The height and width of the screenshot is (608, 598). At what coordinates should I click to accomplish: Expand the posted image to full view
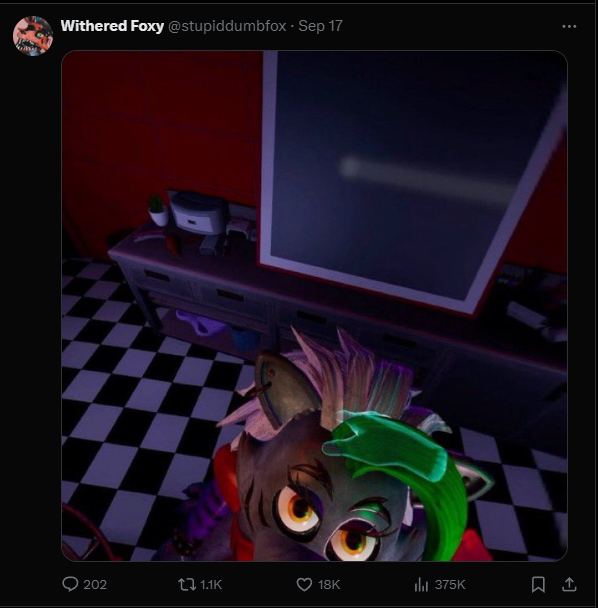pyautogui.click(x=315, y=306)
